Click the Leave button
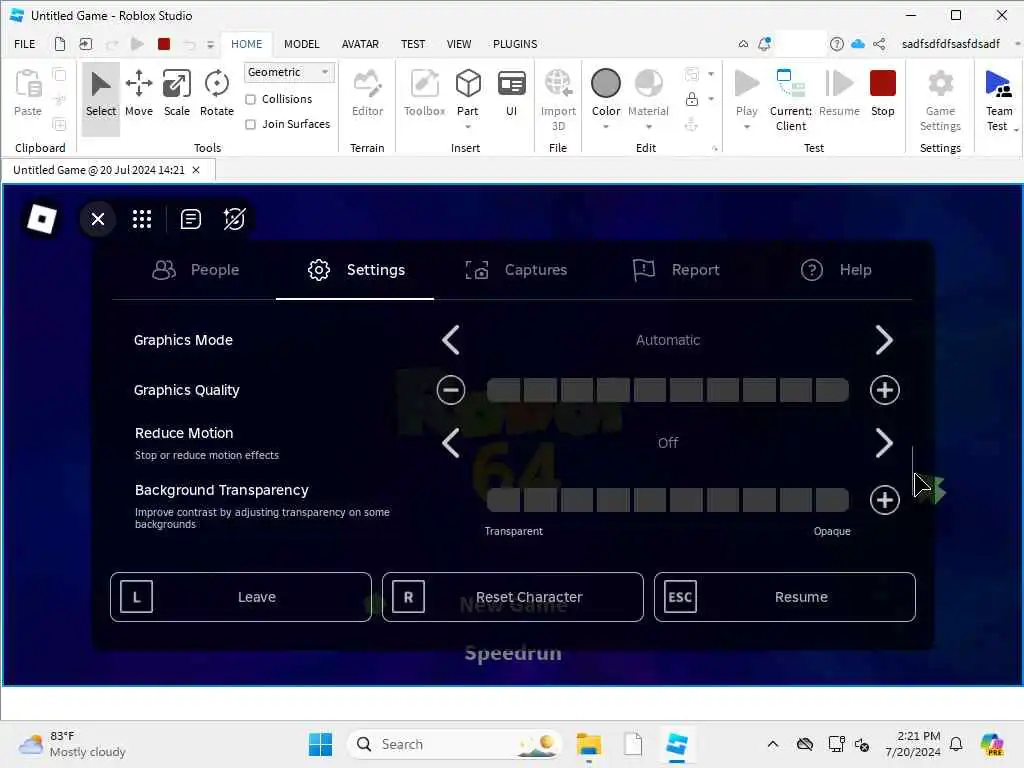Viewport: 1024px width, 768px height. [241, 597]
